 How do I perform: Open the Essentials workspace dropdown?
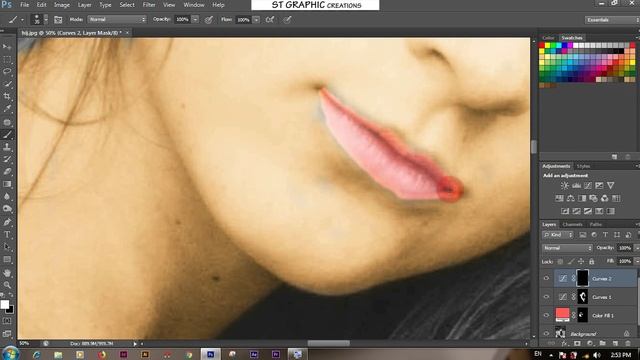click(x=611, y=20)
